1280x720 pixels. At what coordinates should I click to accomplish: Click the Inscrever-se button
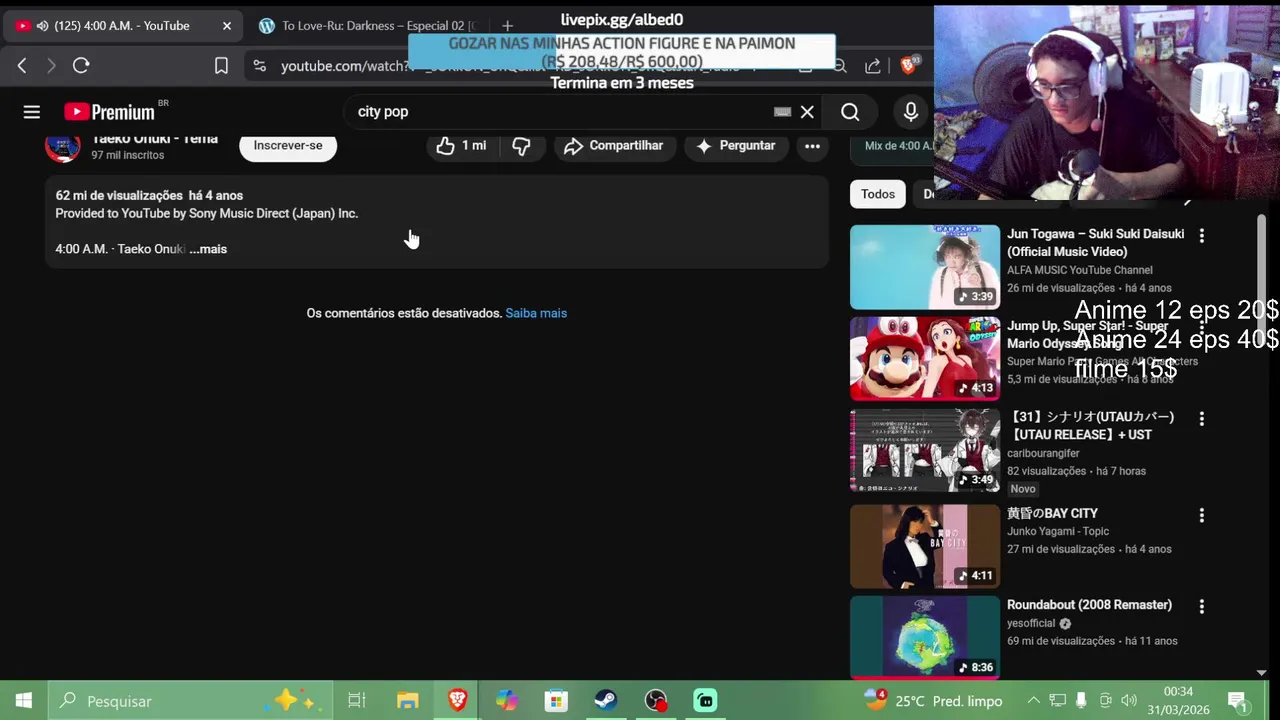288,146
